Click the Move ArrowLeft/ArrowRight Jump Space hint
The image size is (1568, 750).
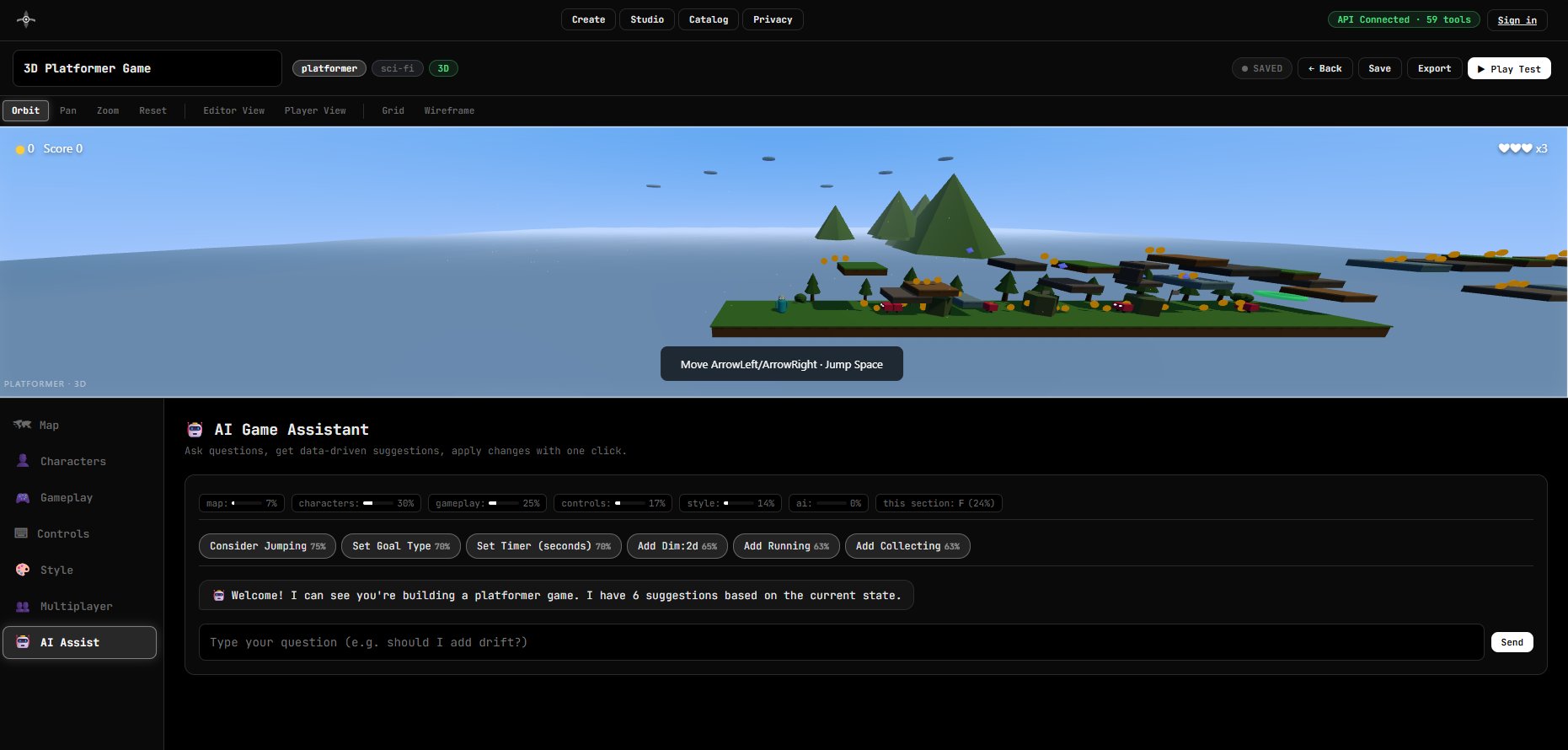click(782, 364)
